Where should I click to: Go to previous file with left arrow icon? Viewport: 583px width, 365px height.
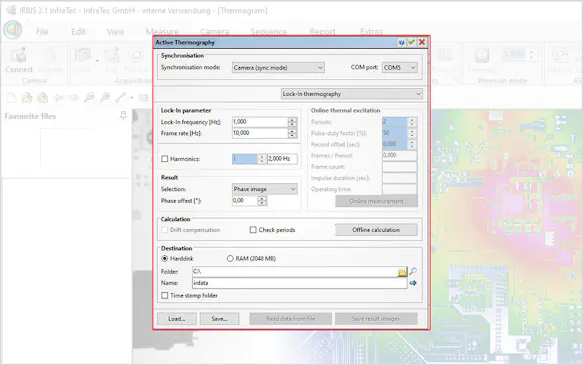[x=58, y=98]
